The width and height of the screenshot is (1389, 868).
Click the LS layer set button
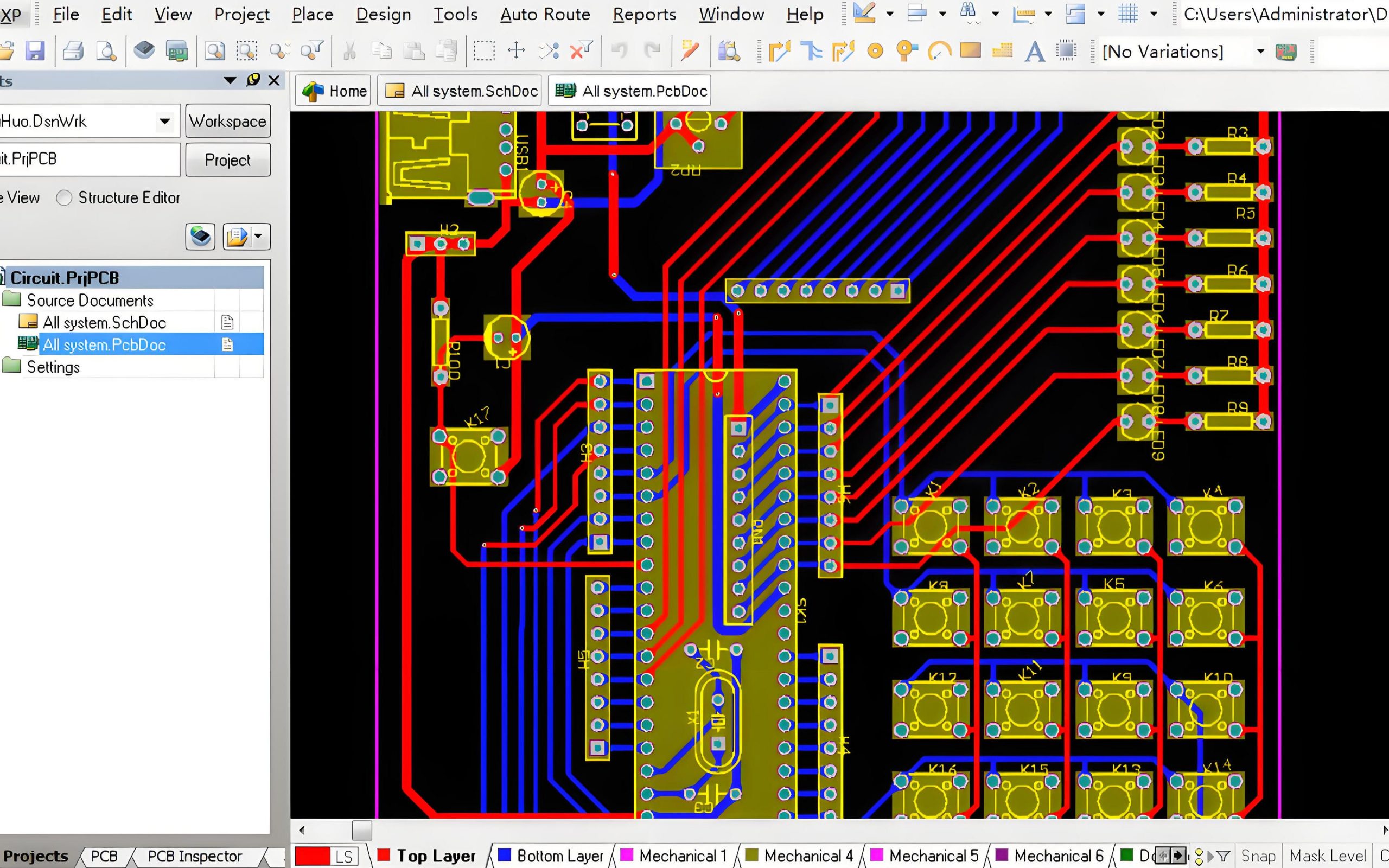[x=344, y=856]
